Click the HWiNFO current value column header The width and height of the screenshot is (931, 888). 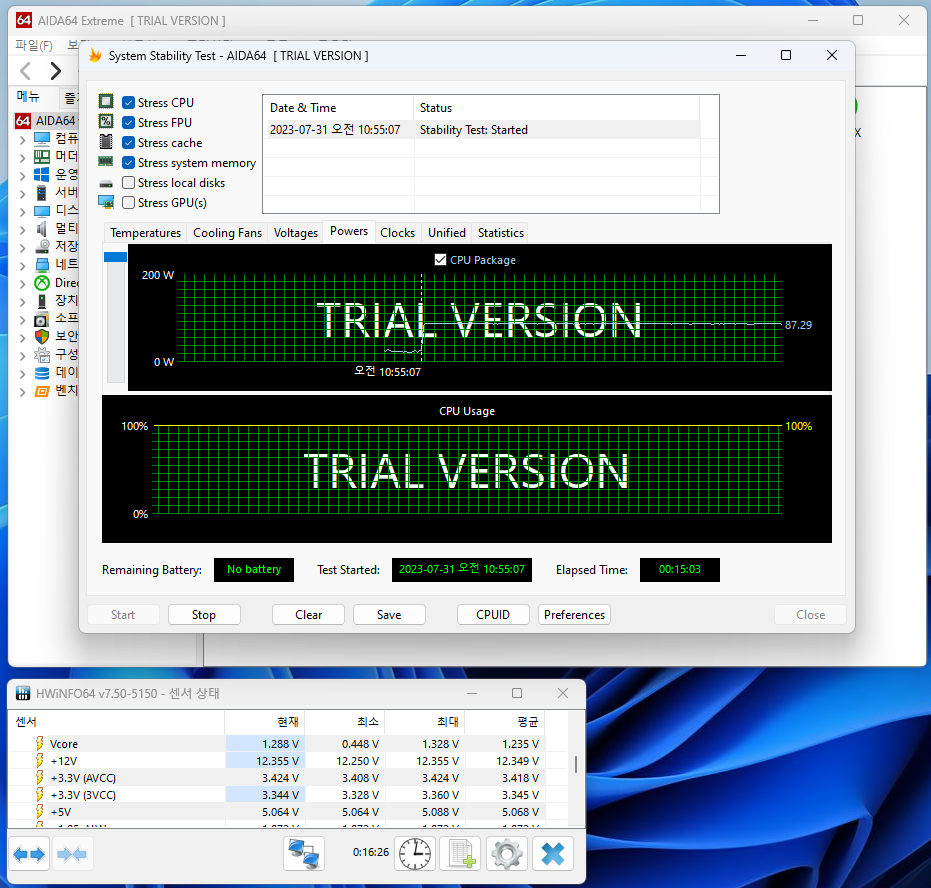click(x=265, y=722)
